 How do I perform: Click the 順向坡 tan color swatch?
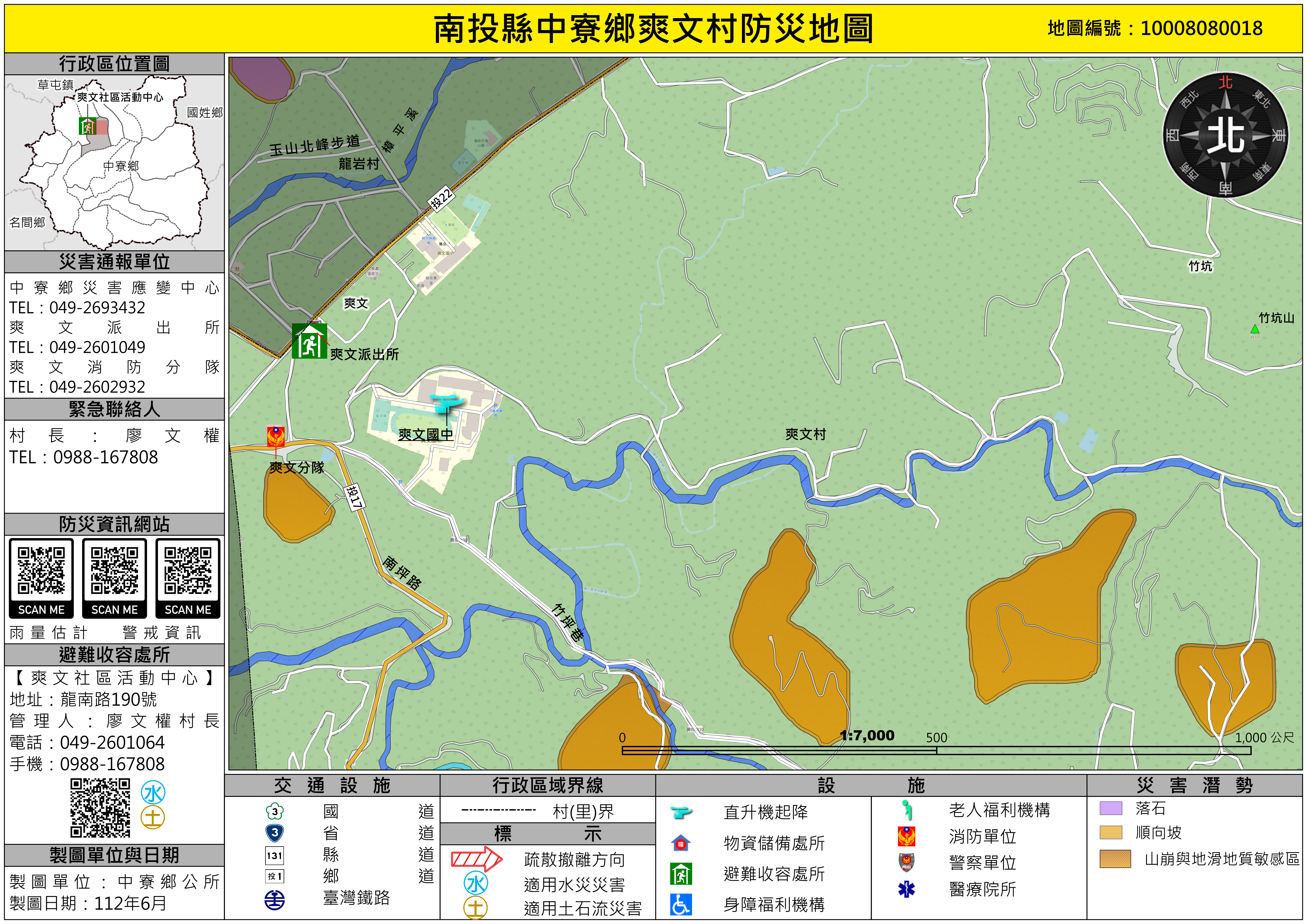pos(1111,833)
